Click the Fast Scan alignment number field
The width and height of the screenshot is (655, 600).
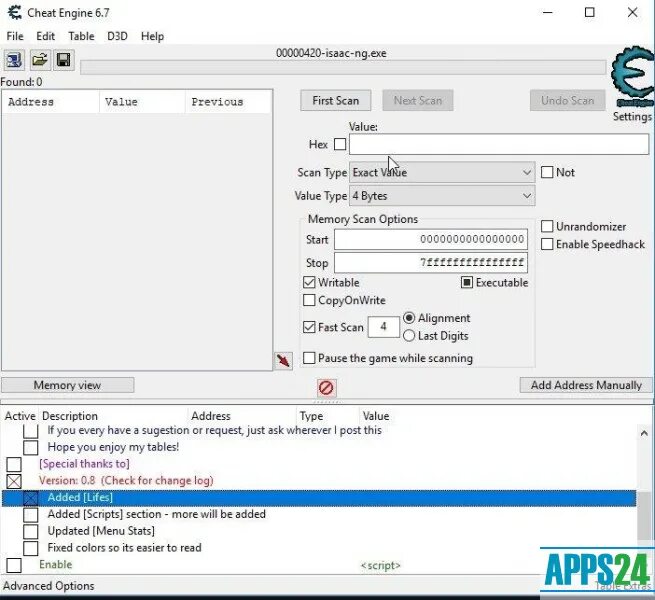383,327
